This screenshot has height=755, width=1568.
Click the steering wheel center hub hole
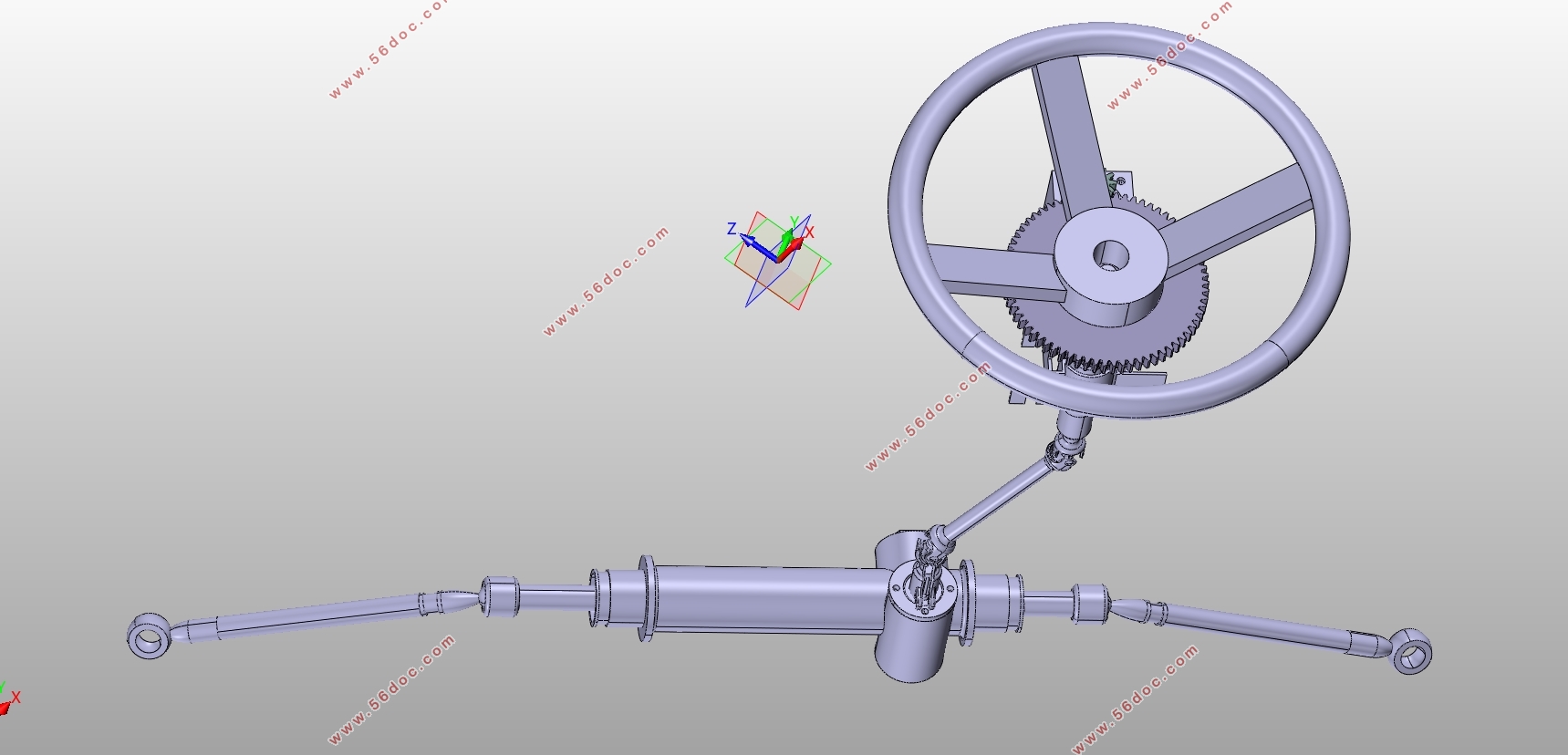coord(1110,255)
